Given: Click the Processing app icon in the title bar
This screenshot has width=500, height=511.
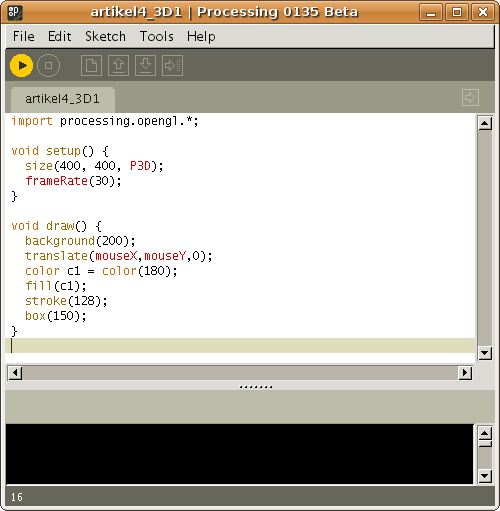Looking at the screenshot, I should pos(15,12).
